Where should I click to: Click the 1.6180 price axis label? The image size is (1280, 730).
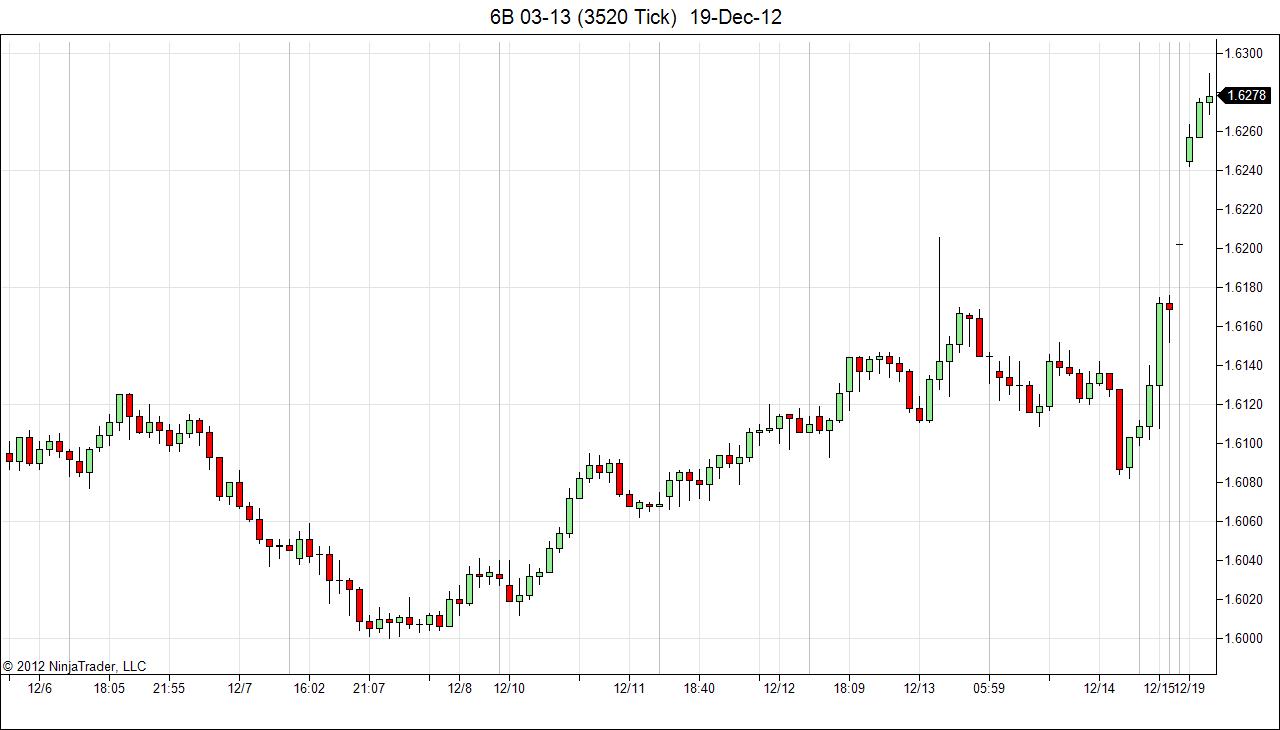1245,287
